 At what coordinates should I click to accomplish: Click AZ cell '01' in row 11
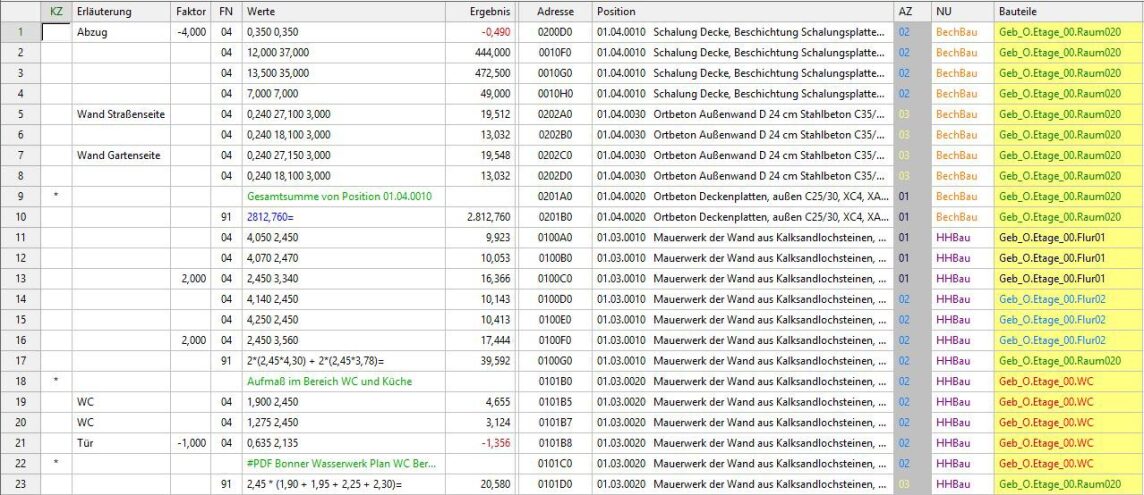(x=911, y=237)
